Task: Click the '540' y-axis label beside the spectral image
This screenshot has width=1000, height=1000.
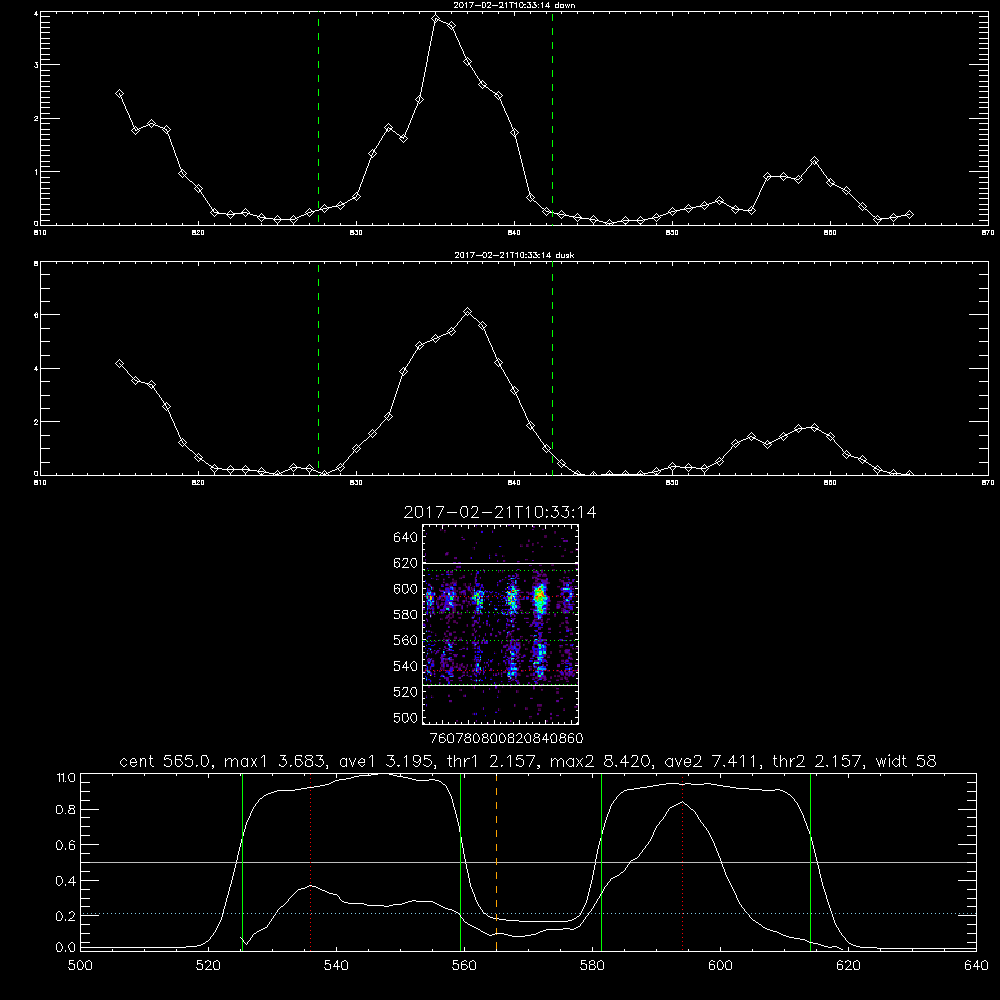Action: (406, 666)
